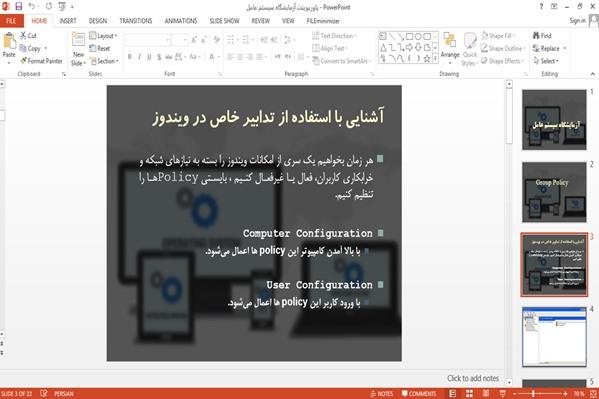Viewport: 599px width, 399px height.
Task: Toggle Italic formatting
Action: point(139,57)
